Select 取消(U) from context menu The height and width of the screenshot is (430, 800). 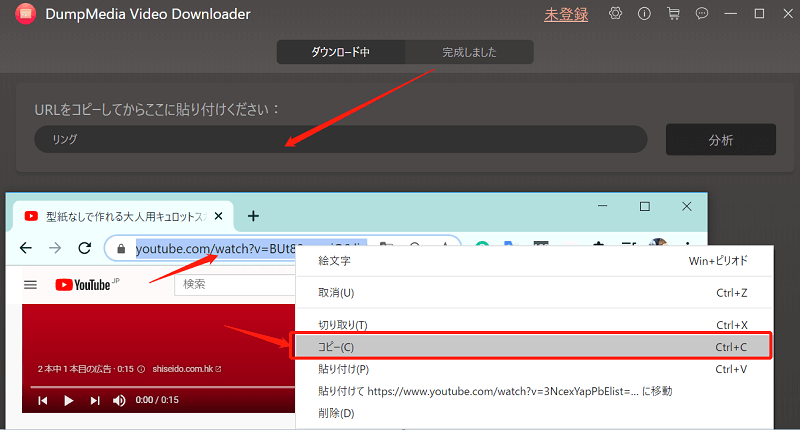pyautogui.click(x=534, y=293)
